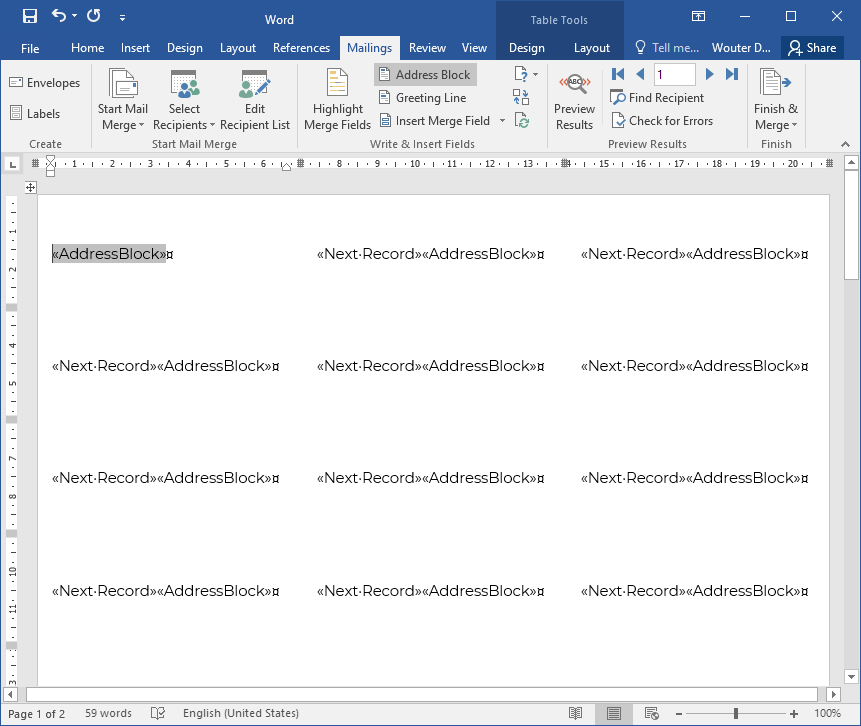
Task: Open Select Recipients dropdown
Action: point(184,100)
